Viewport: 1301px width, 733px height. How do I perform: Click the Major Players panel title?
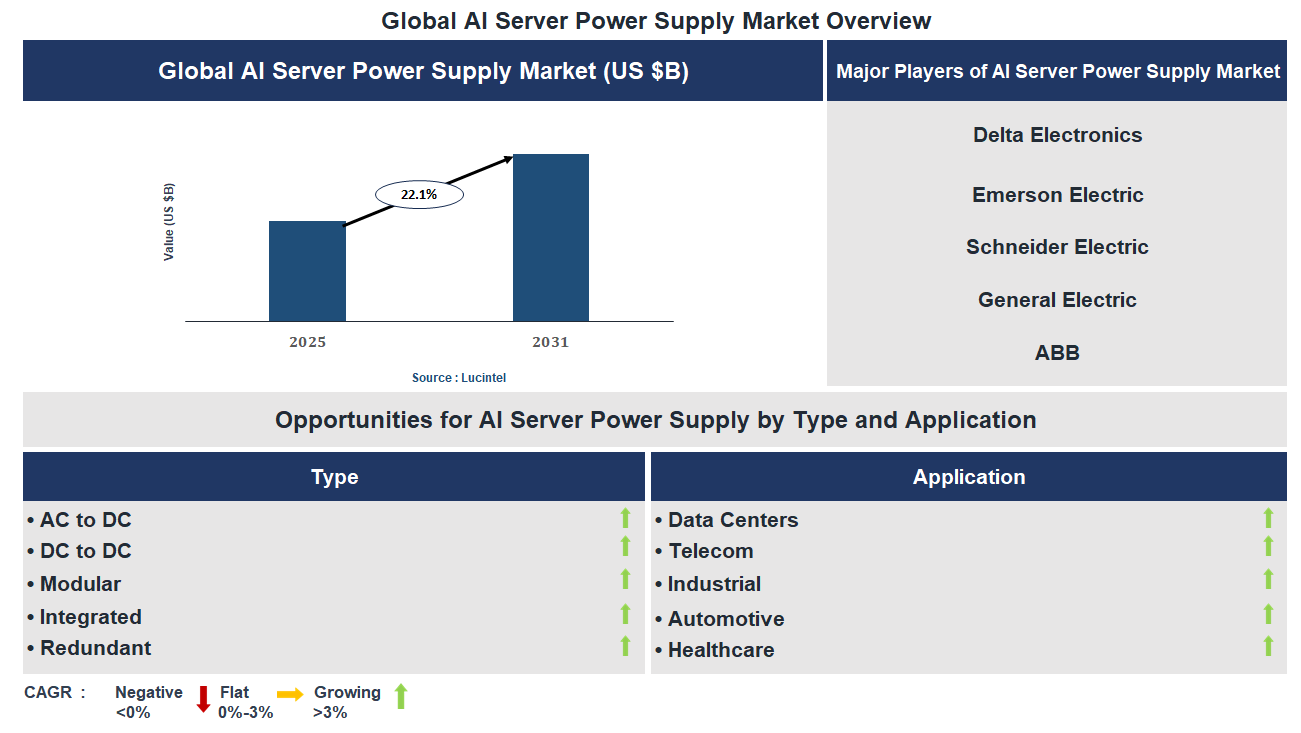coord(1057,71)
